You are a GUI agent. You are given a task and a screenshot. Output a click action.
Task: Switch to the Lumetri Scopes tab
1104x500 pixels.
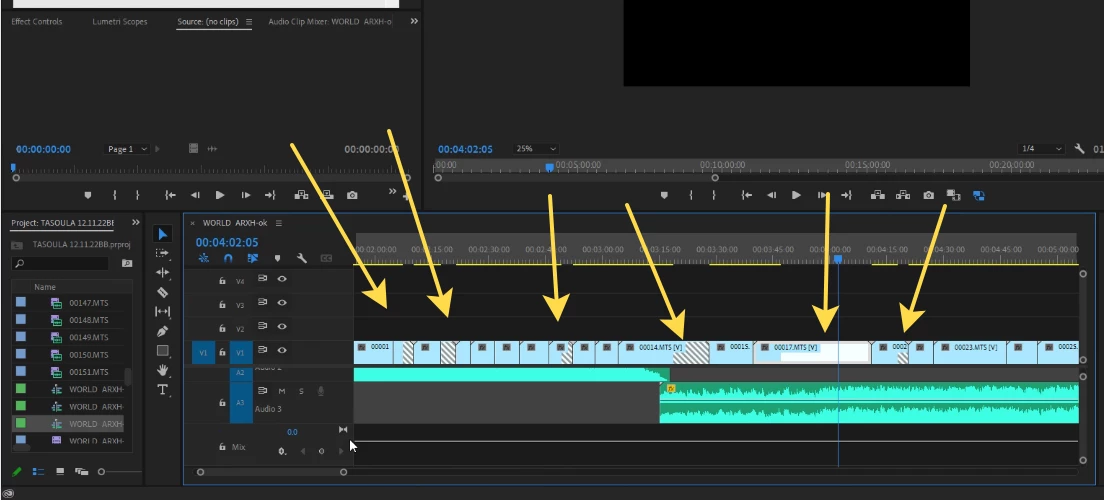120,22
